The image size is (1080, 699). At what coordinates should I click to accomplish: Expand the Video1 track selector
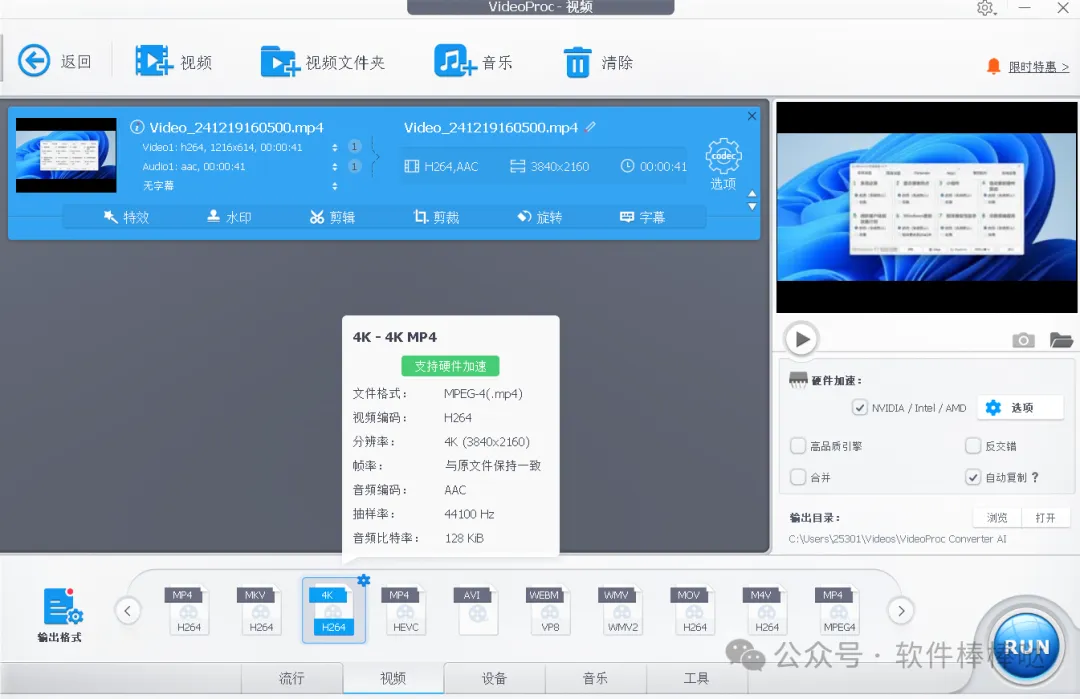point(335,147)
